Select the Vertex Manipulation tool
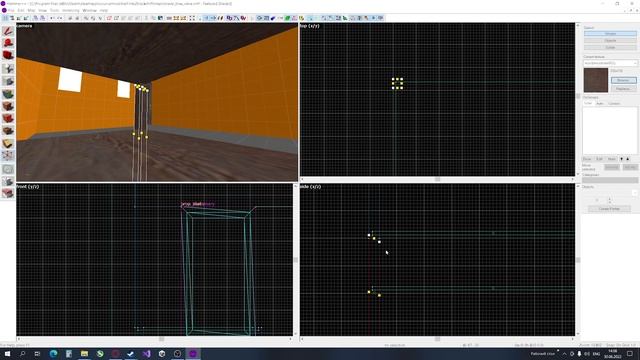This screenshot has width=640, height=360. pos(8,156)
